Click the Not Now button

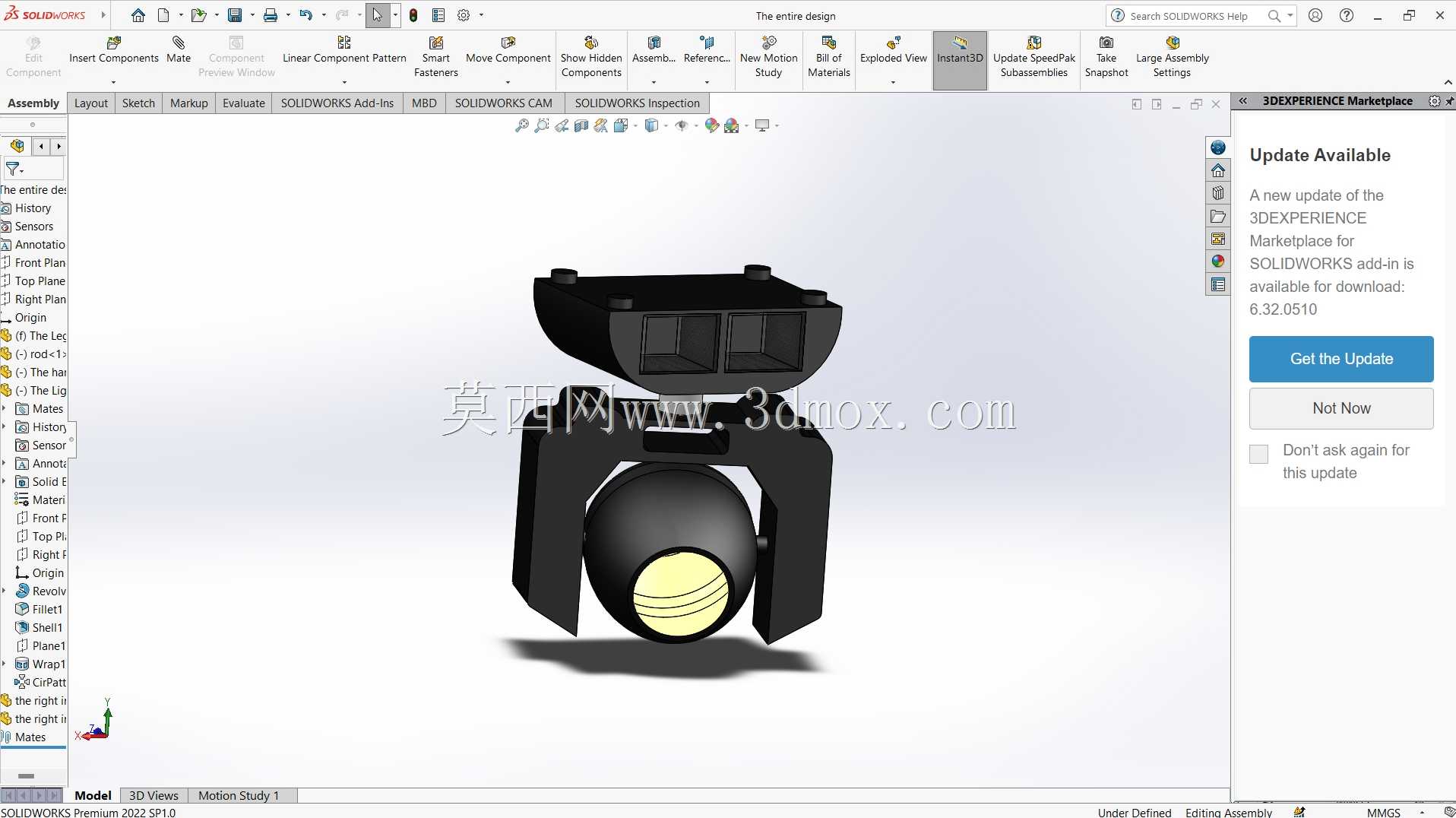1341,408
